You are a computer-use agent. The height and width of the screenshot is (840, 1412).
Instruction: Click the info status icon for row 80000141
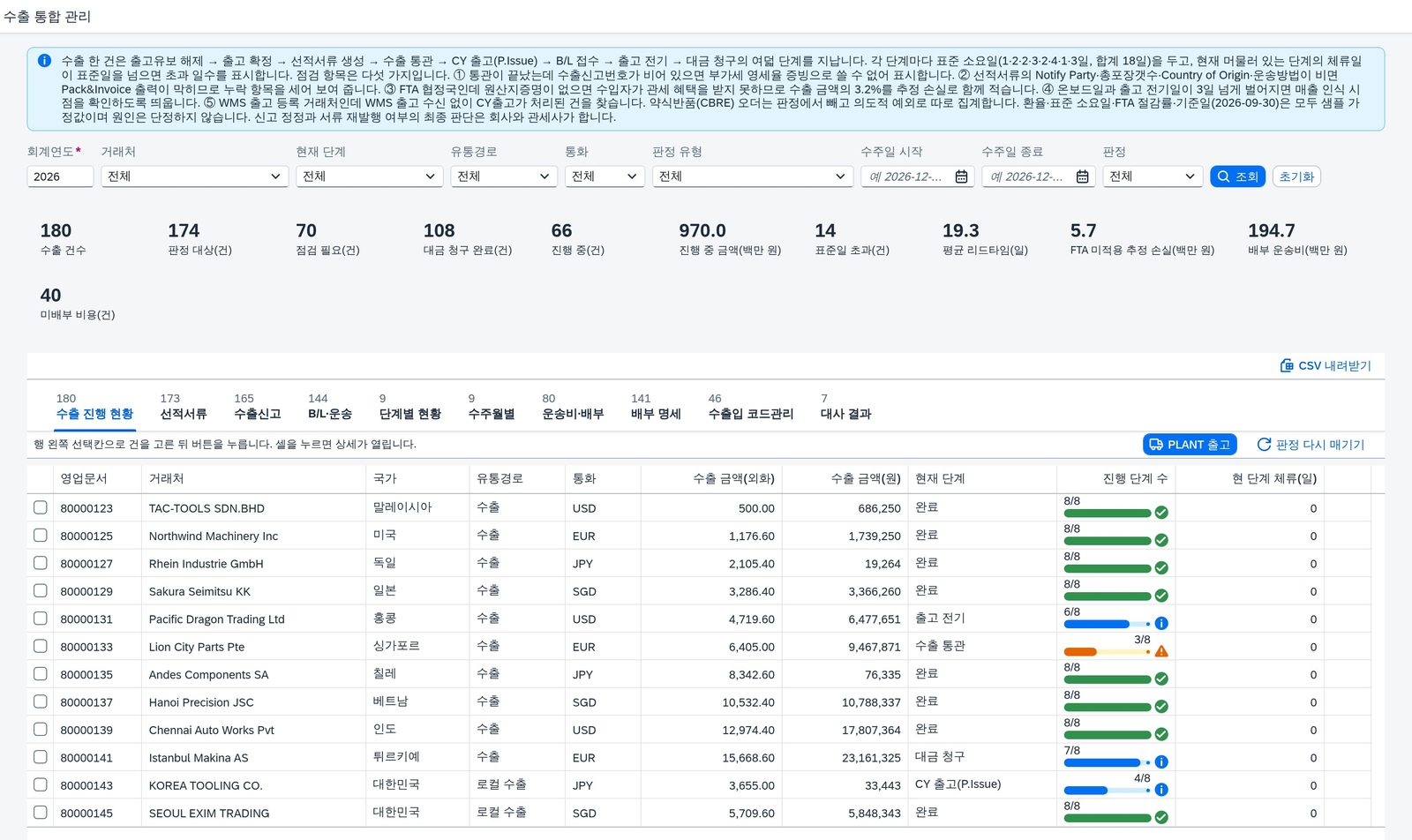coord(1161,761)
